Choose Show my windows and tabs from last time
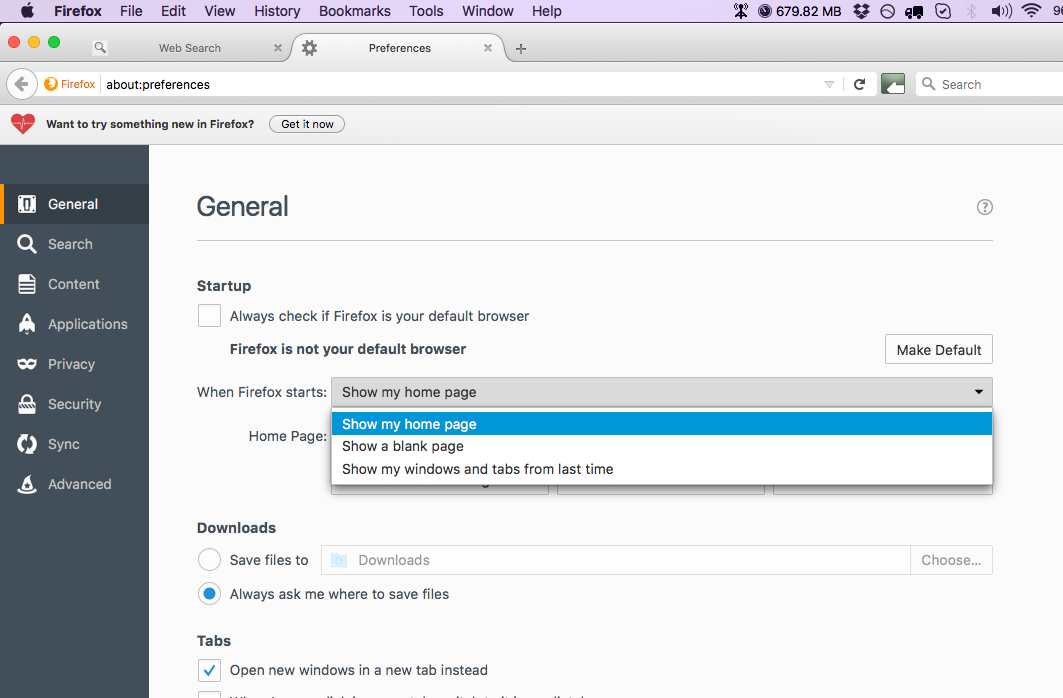Viewport: 1063px width, 698px height. click(x=662, y=469)
